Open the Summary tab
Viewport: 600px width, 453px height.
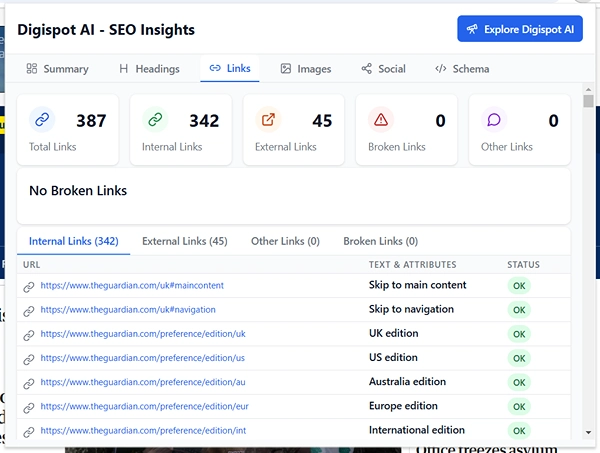click(x=57, y=69)
